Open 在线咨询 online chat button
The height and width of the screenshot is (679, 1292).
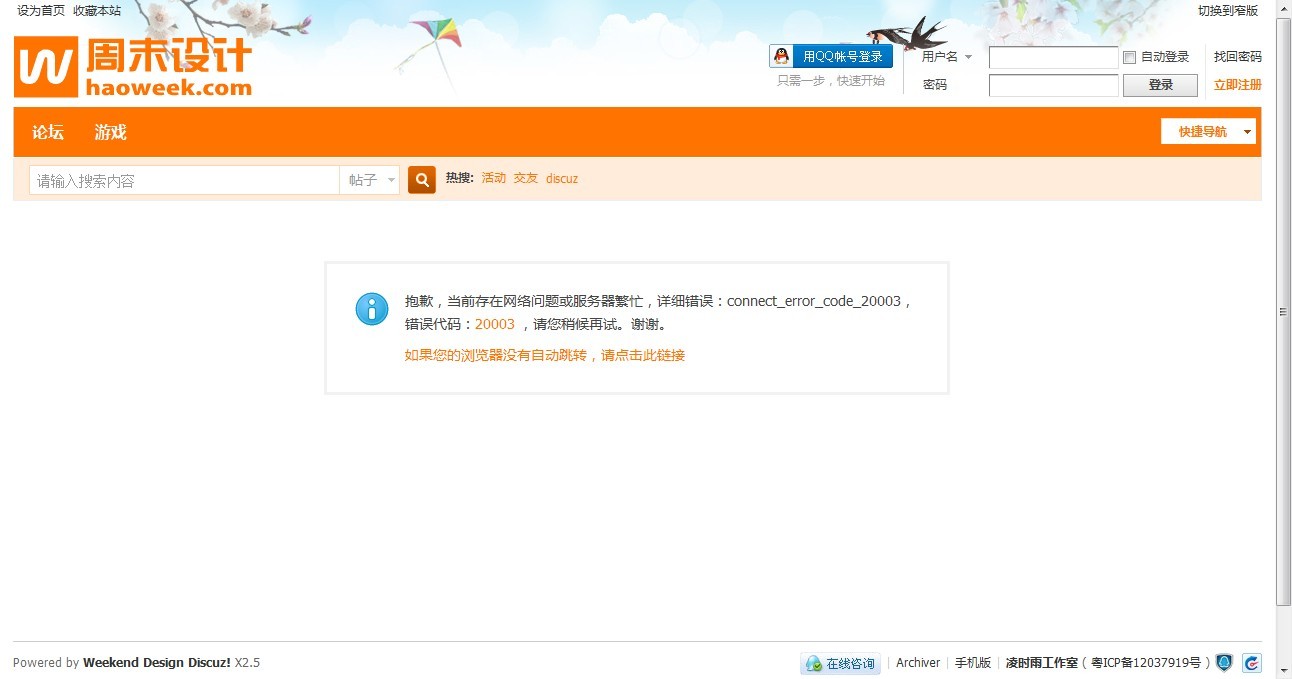841,663
